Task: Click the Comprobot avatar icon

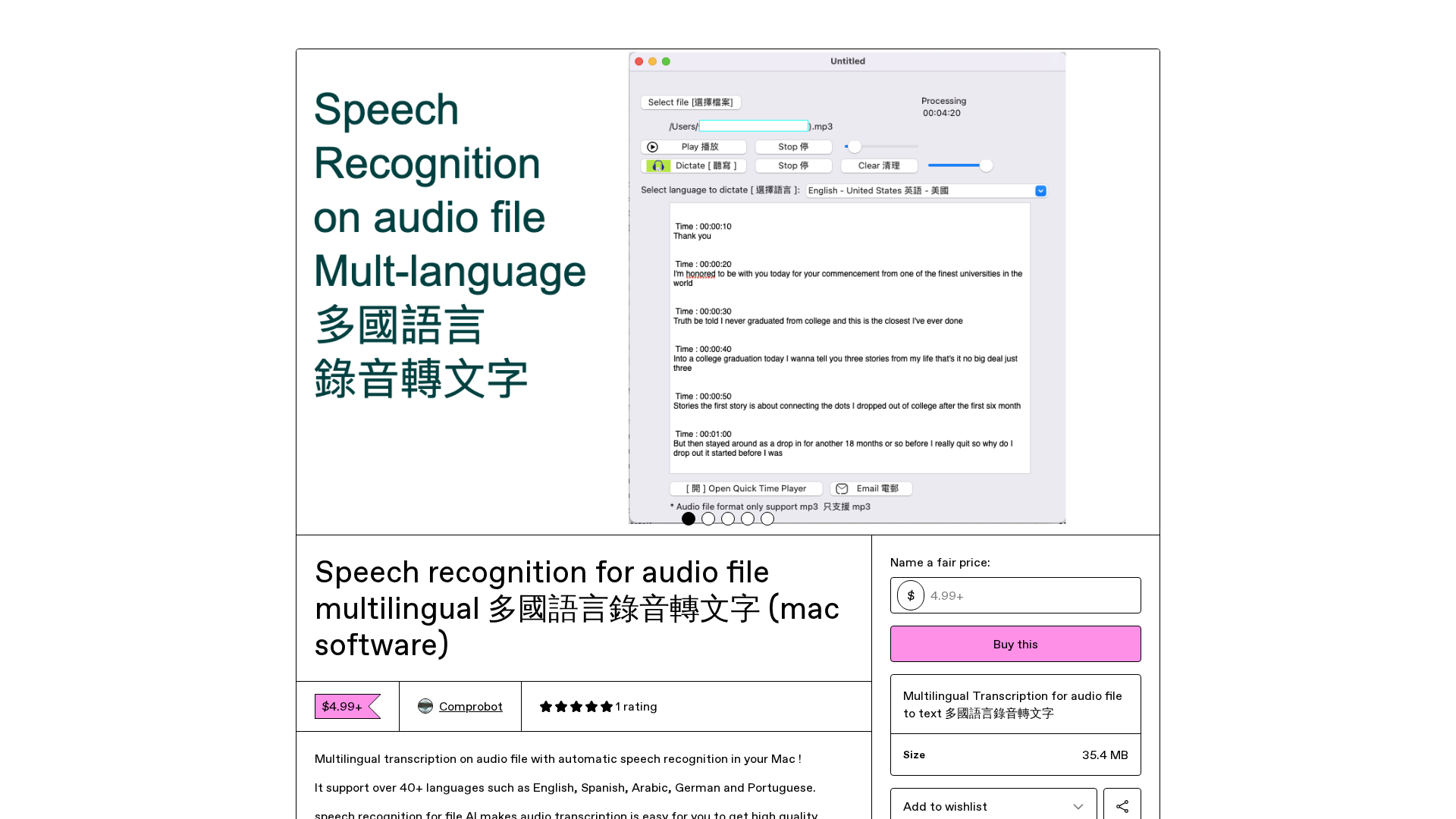Action: tap(425, 706)
